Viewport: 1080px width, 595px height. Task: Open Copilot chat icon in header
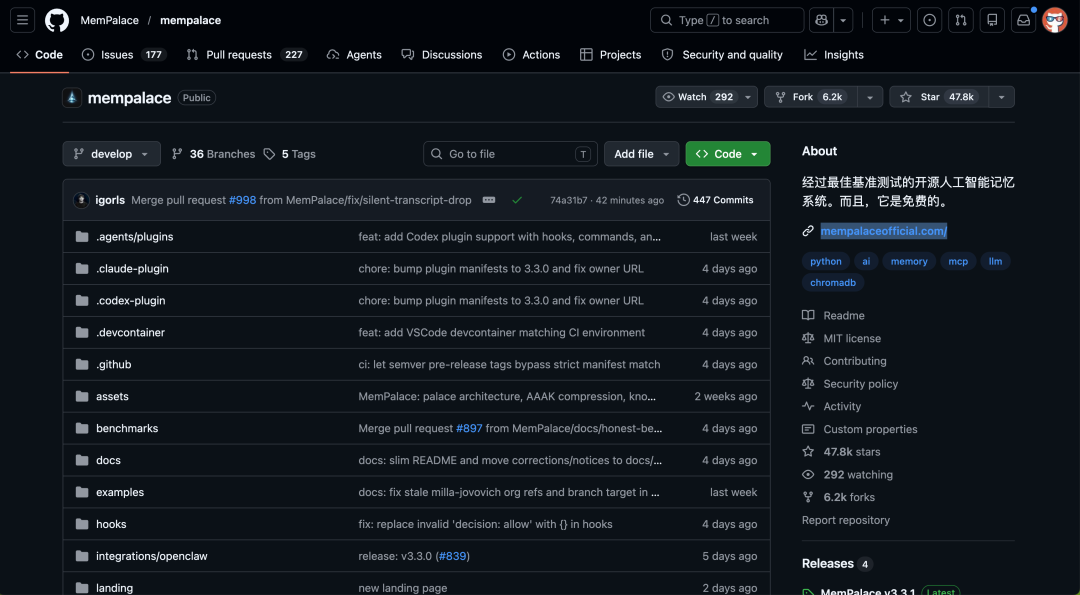coord(821,20)
